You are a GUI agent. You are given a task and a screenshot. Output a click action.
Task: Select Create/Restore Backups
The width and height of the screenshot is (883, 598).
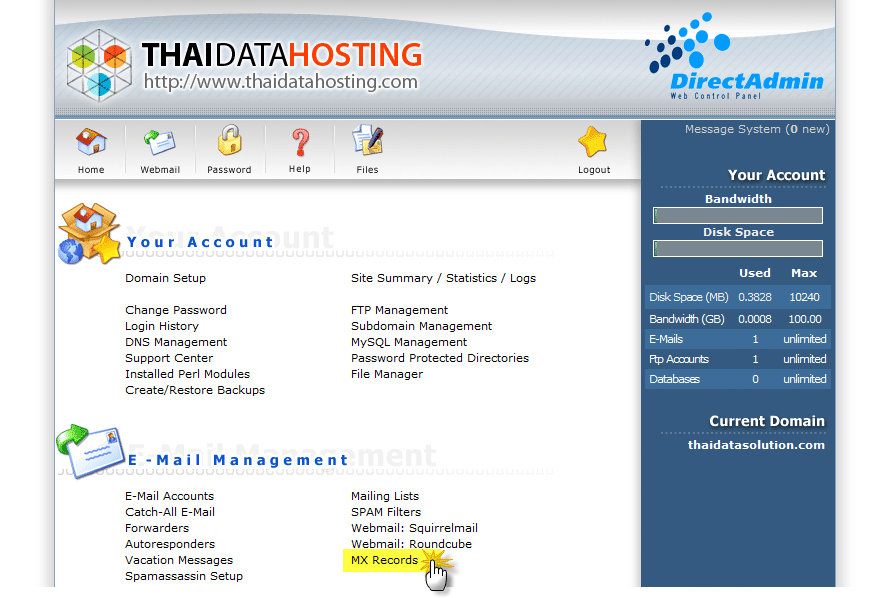coord(195,390)
